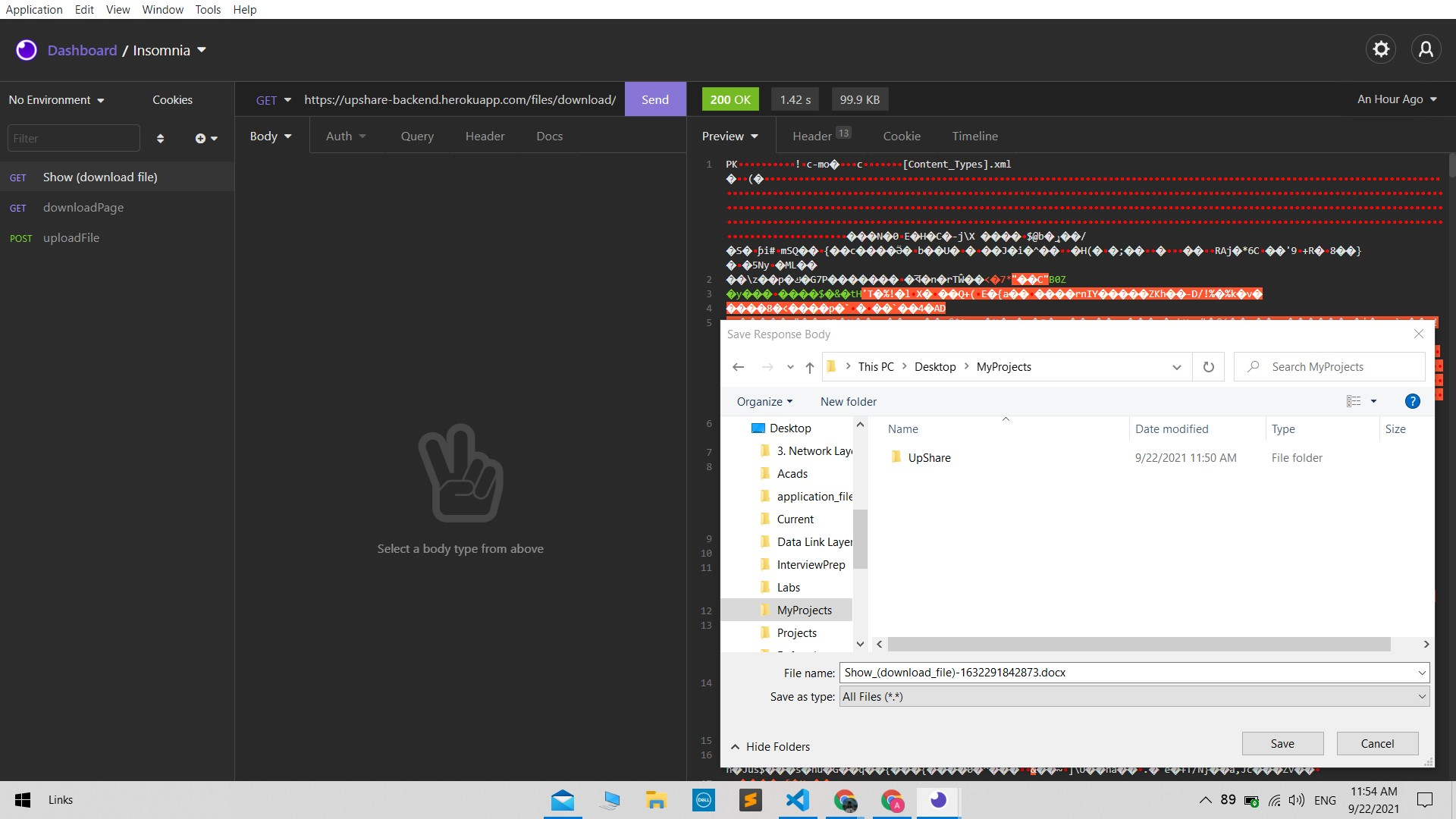
Task: Create a new request with the plus icon
Action: pyautogui.click(x=202, y=138)
